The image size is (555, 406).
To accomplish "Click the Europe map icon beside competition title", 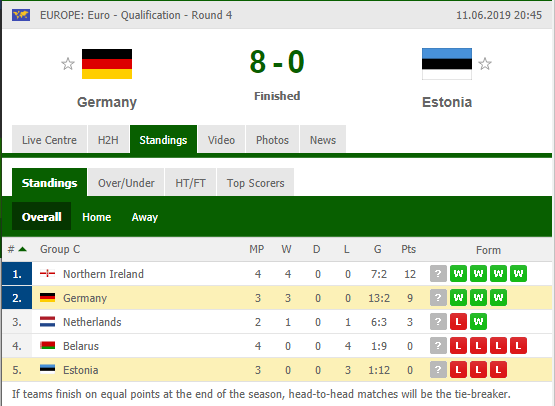I will click(x=21, y=15).
